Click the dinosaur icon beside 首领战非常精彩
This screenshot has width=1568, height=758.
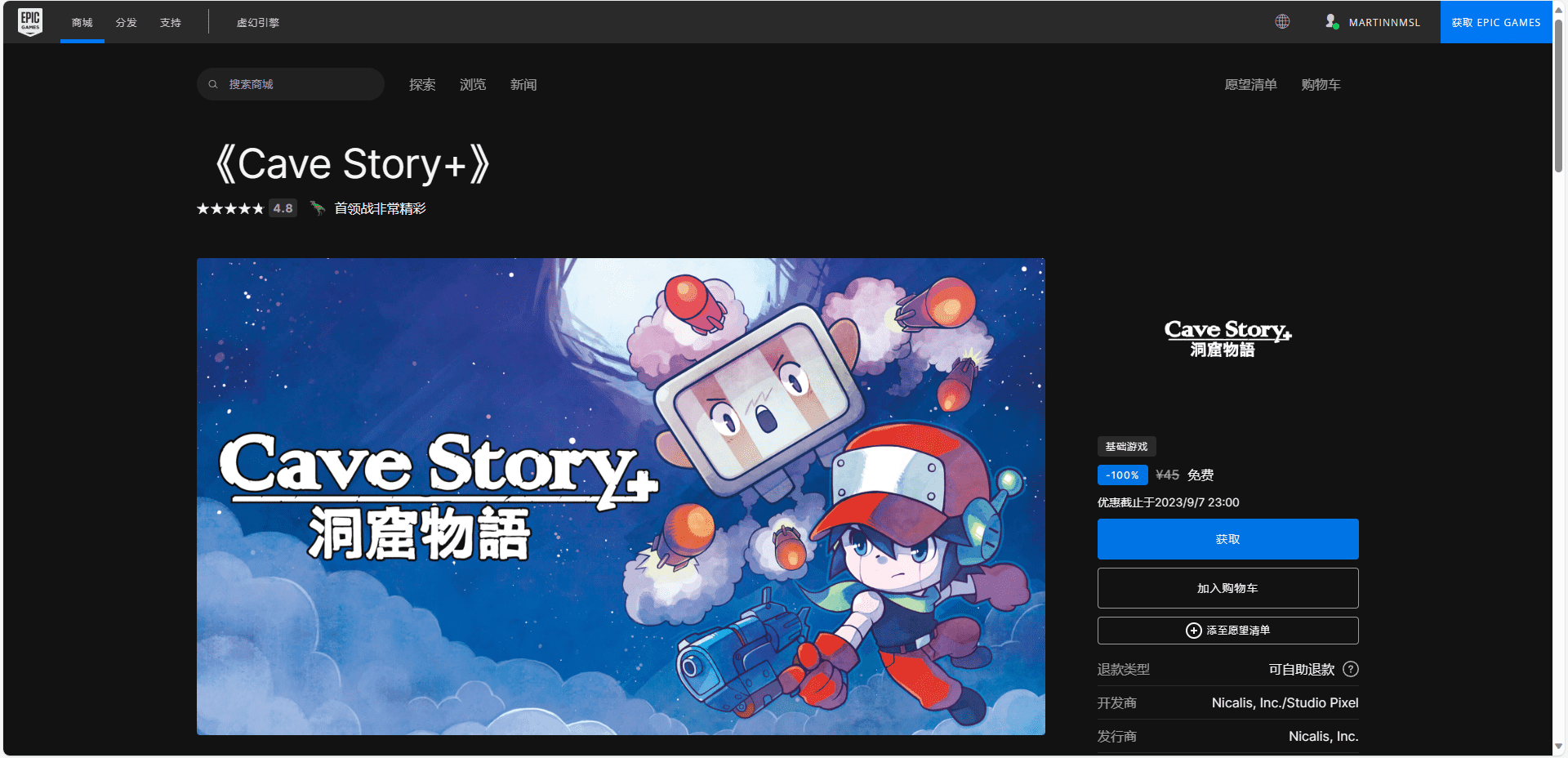318,208
